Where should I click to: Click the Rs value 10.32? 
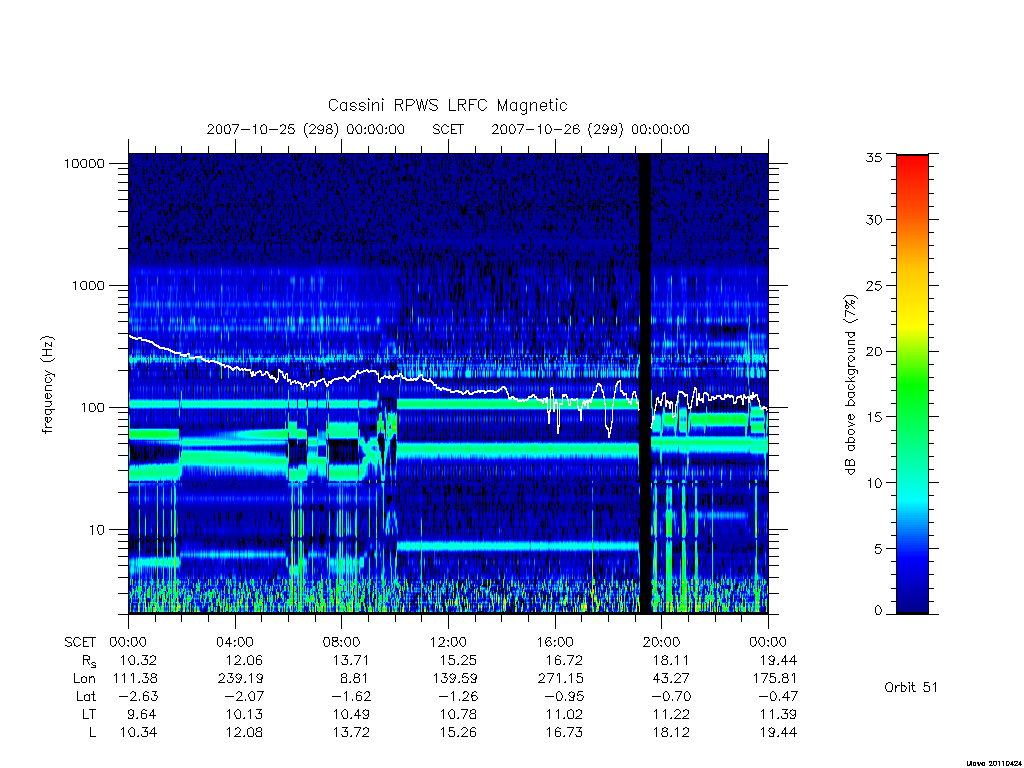point(138,660)
